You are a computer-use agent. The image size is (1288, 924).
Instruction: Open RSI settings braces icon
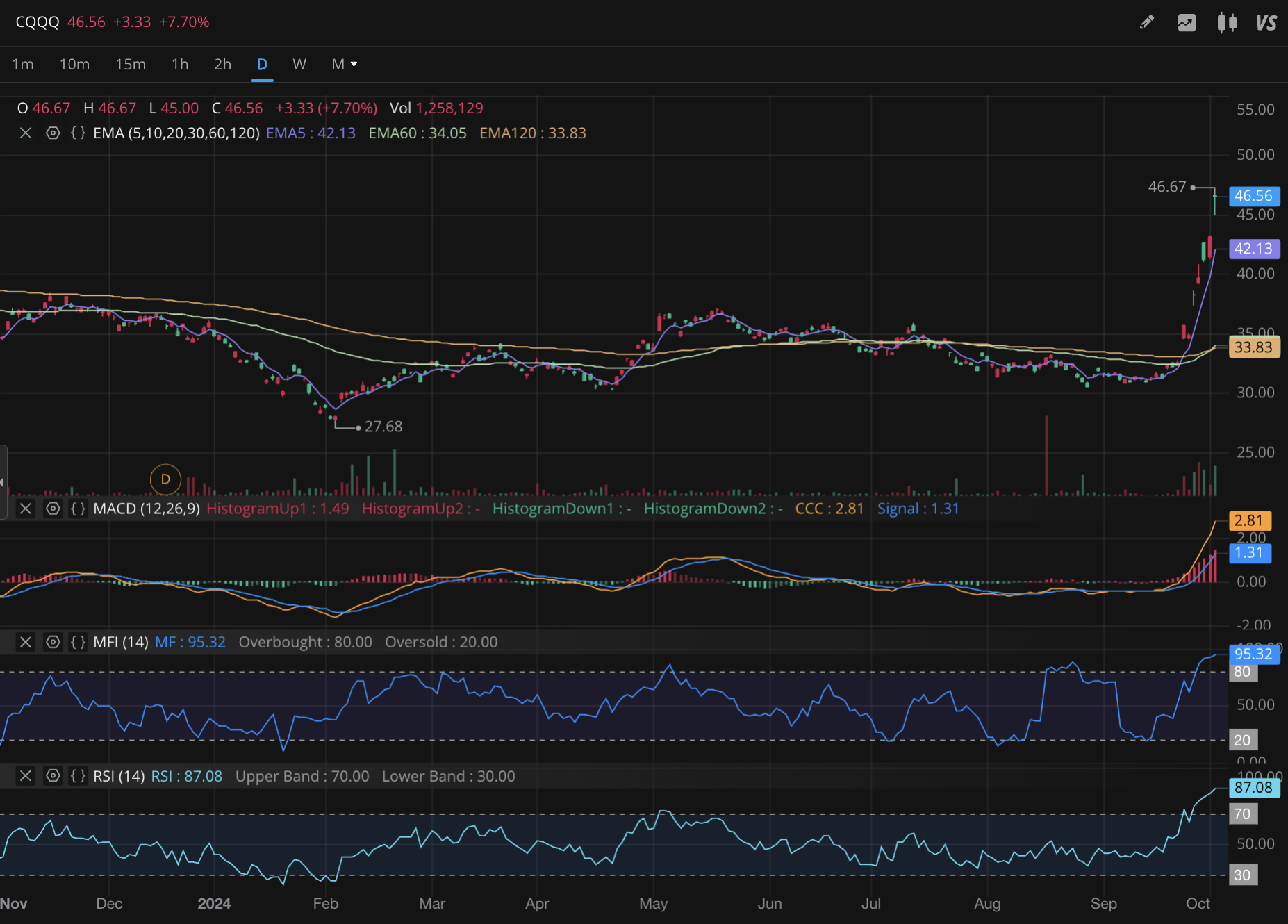click(x=79, y=776)
